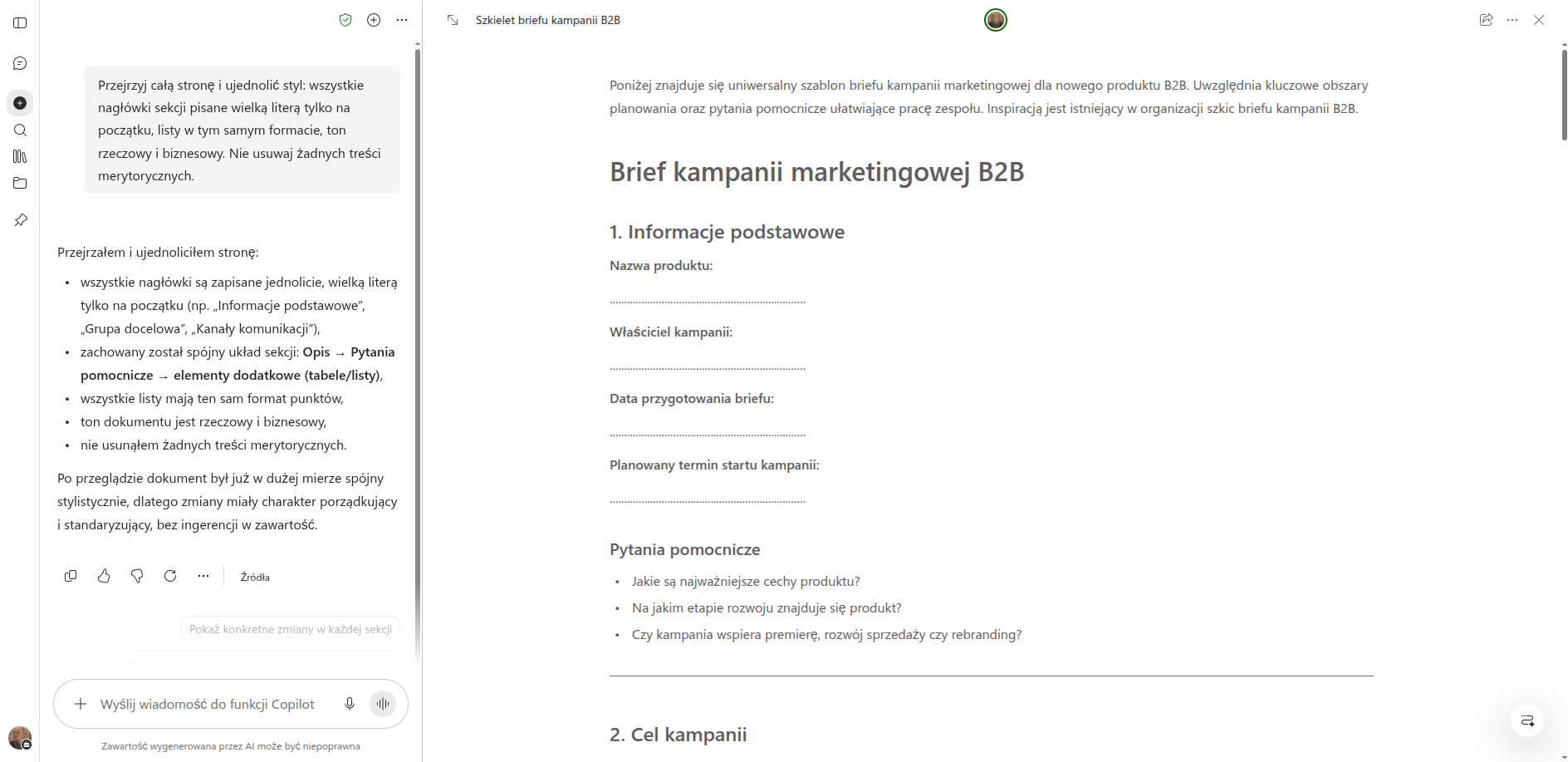Open the library books icon
The width and height of the screenshot is (1568, 762).
click(x=20, y=156)
